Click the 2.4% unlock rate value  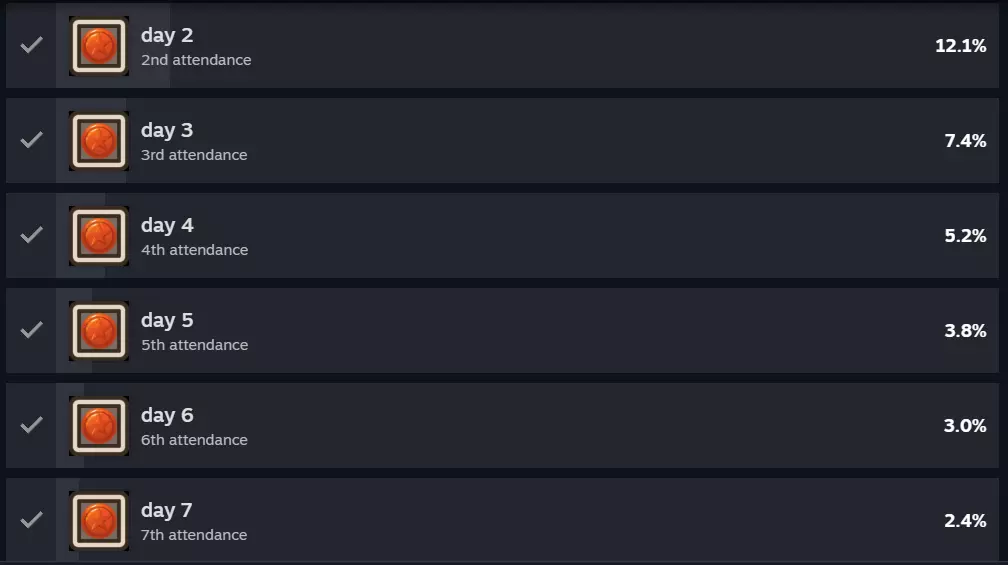pyautogui.click(x=965, y=521)
